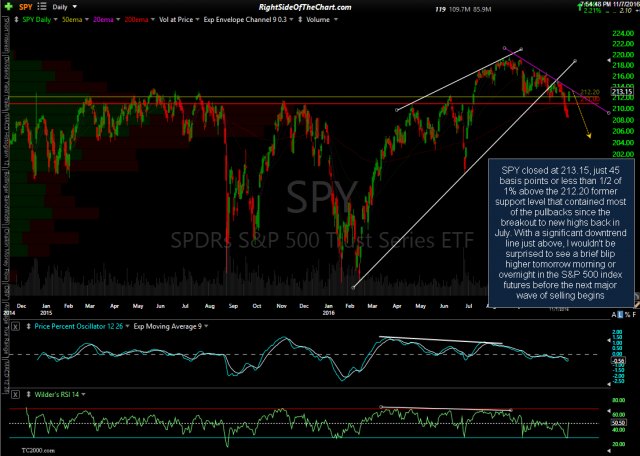Select the % percent scale option
The image size is (640, 456).
pos(627,315)
